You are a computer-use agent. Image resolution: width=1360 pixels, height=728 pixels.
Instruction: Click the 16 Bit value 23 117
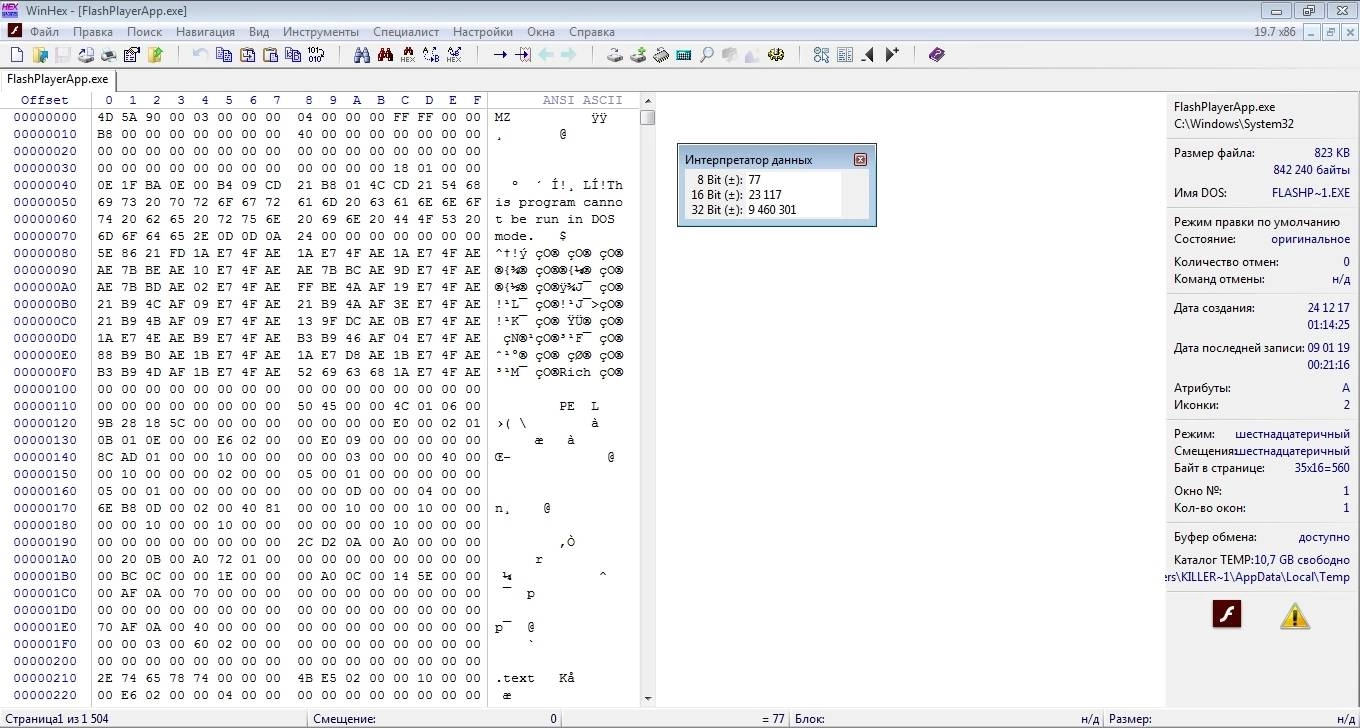765,195
